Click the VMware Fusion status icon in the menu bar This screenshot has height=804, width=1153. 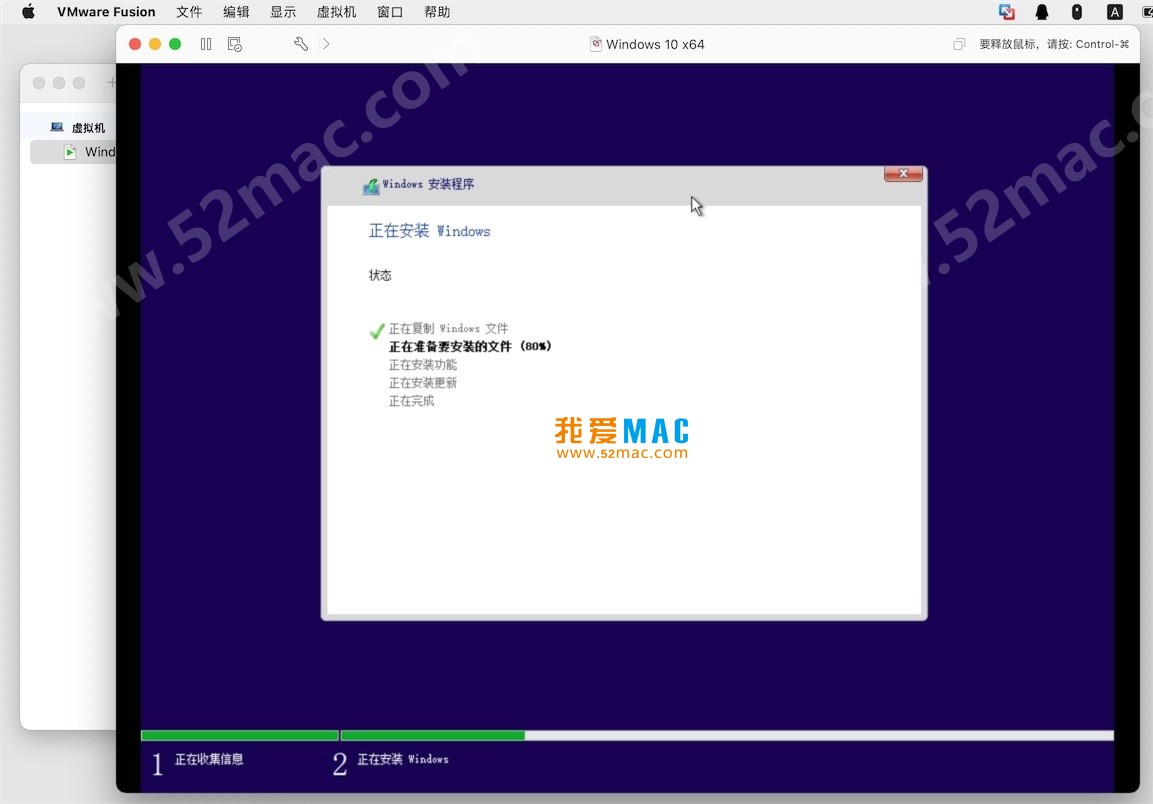coord(1007,12)
